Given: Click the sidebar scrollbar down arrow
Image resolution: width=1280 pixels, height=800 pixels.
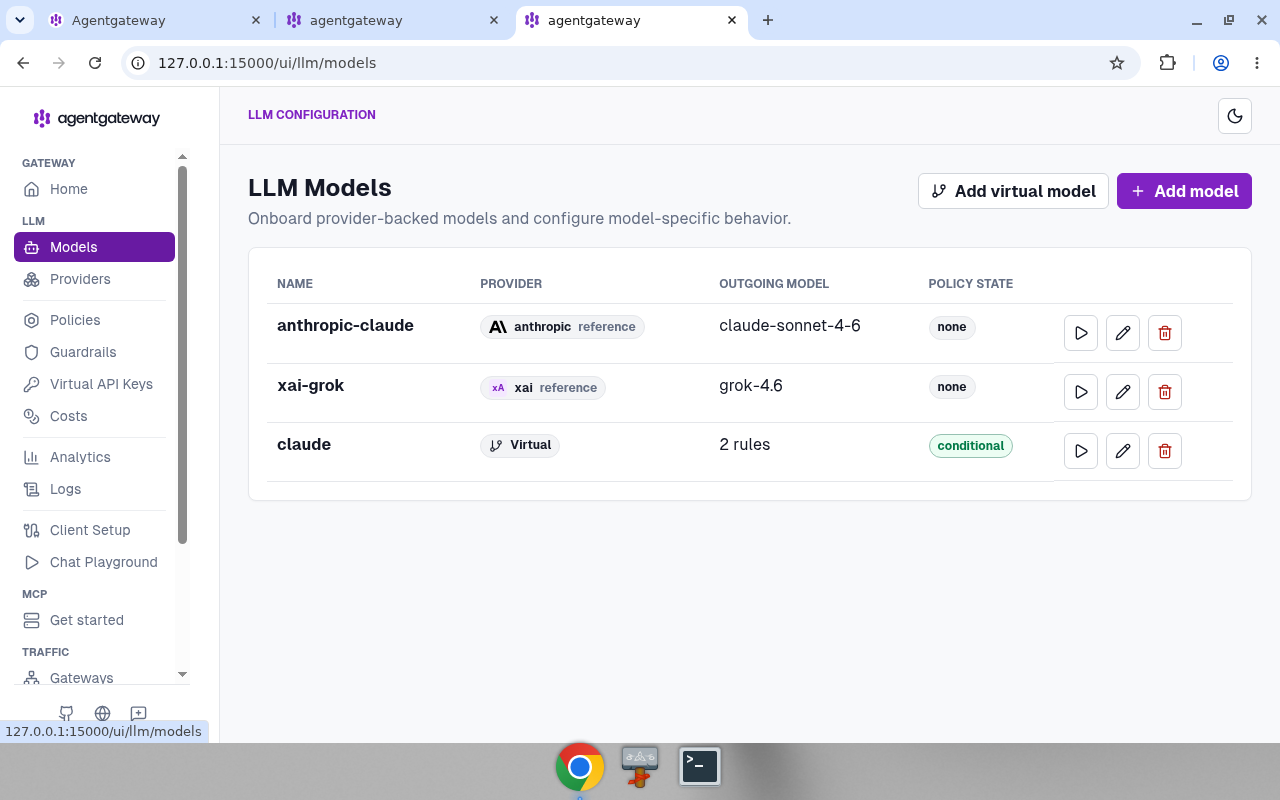Looking at the screenshot, I should [x=182, y=675].
